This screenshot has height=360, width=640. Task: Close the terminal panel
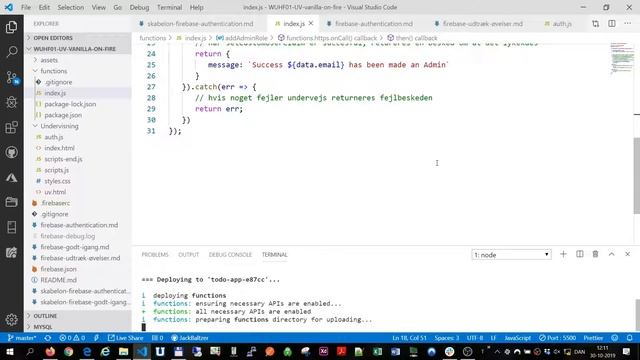[x=627, y=254]
